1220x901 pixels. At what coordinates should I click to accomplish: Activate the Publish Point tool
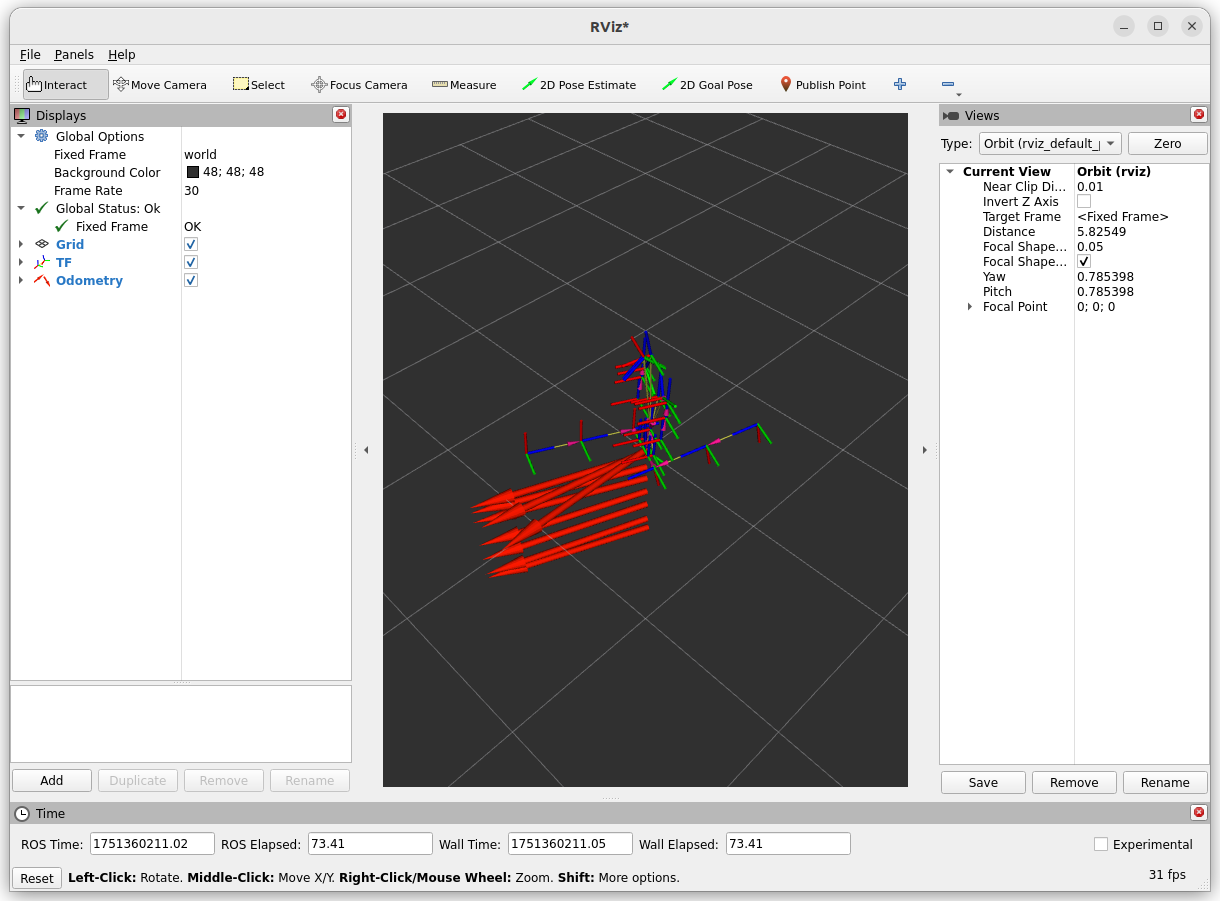pos(822,85)
